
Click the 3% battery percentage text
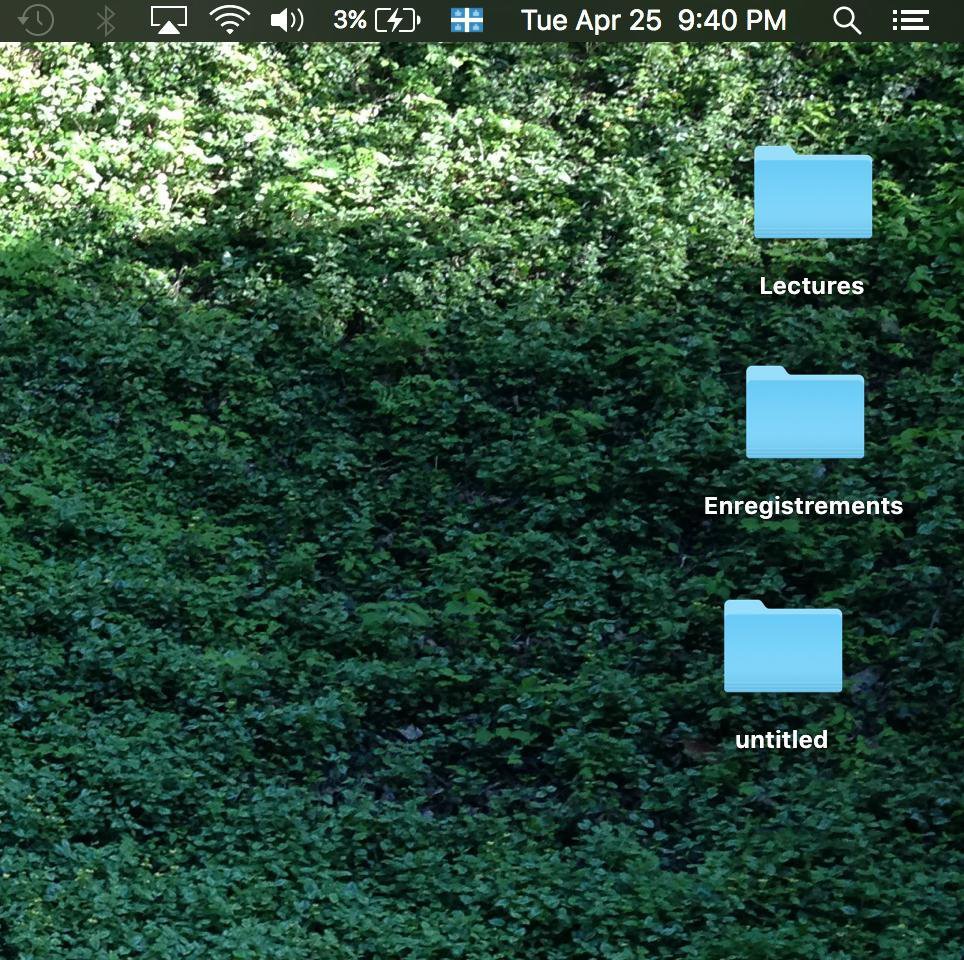click(350, 20)
